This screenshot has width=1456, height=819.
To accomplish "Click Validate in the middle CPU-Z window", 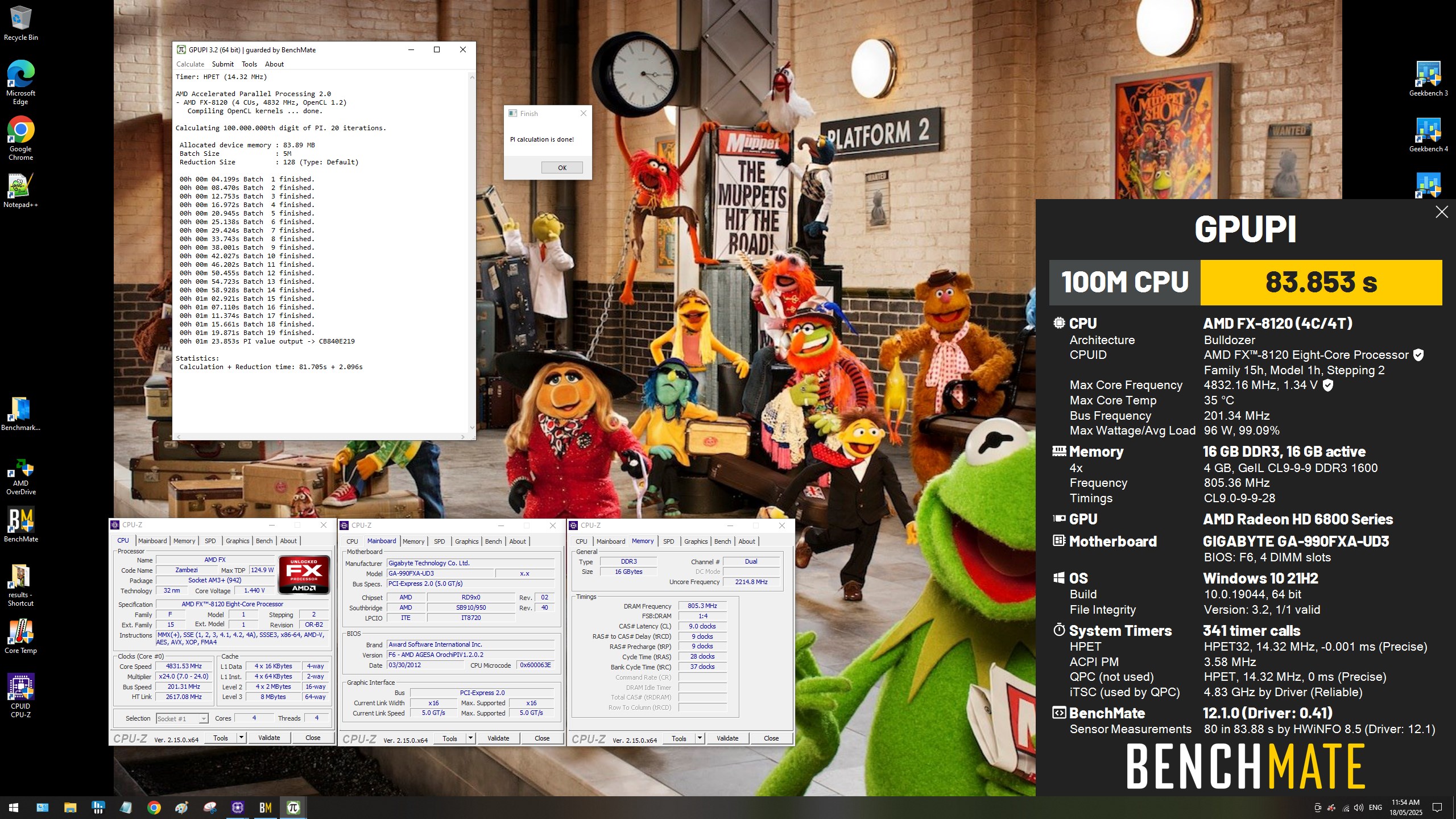I will 498,738.
